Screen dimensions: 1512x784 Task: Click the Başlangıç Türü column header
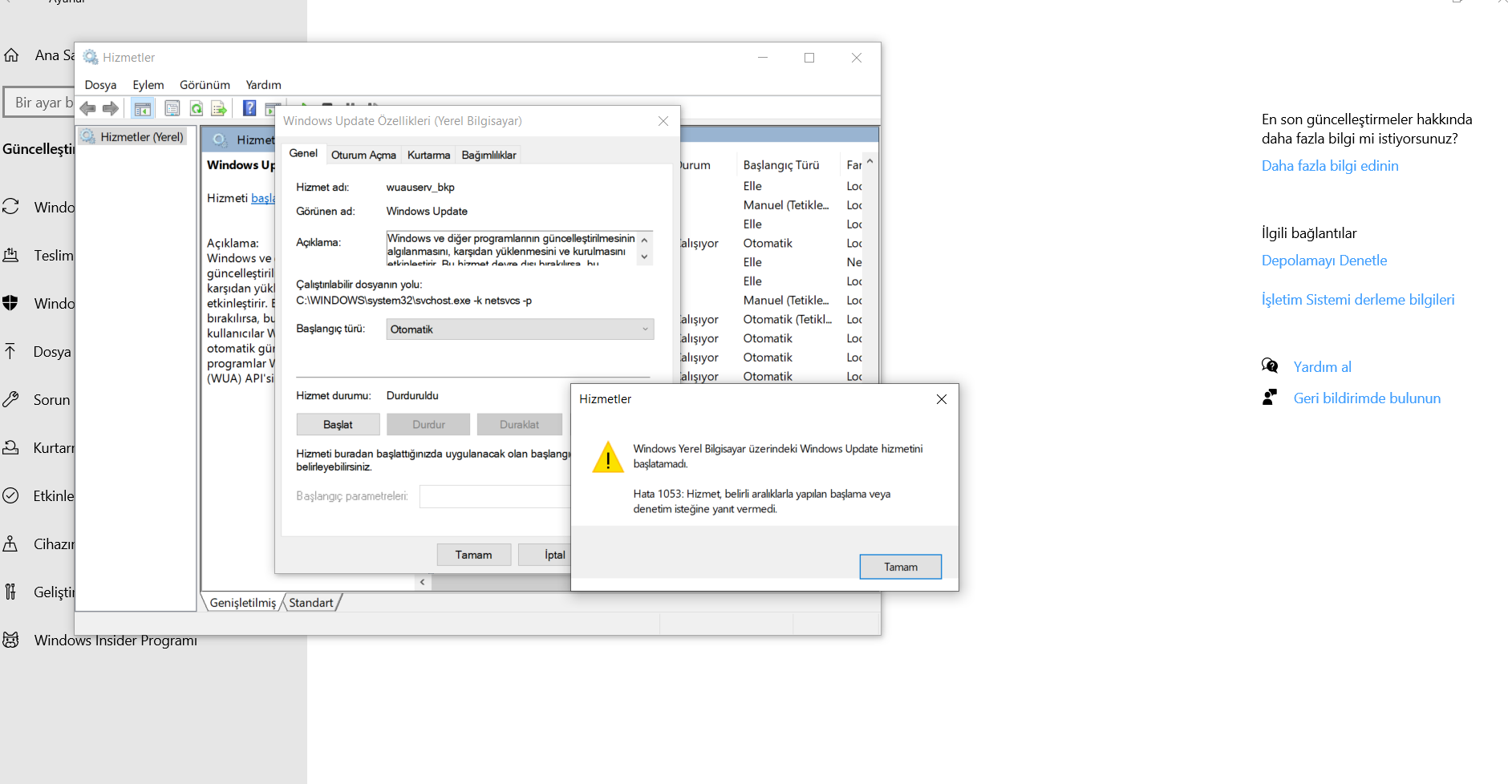(x=781, y=165)
